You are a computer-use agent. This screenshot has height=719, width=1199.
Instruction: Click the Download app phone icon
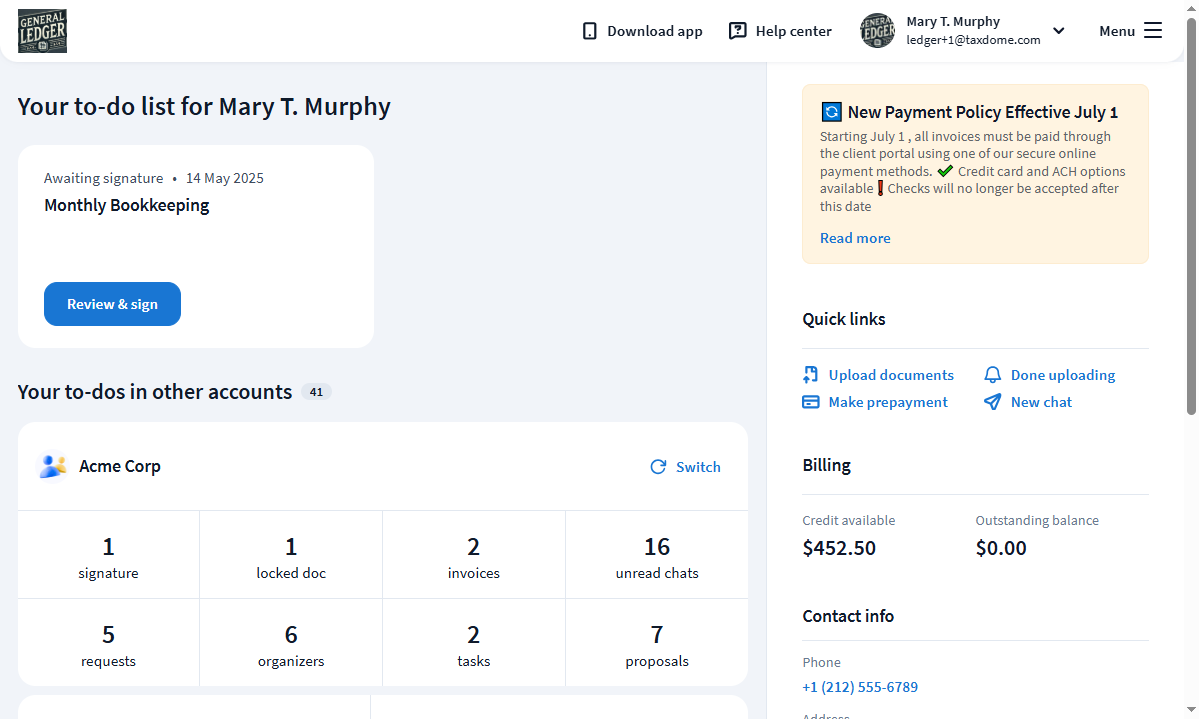click(x=590, y=31)
